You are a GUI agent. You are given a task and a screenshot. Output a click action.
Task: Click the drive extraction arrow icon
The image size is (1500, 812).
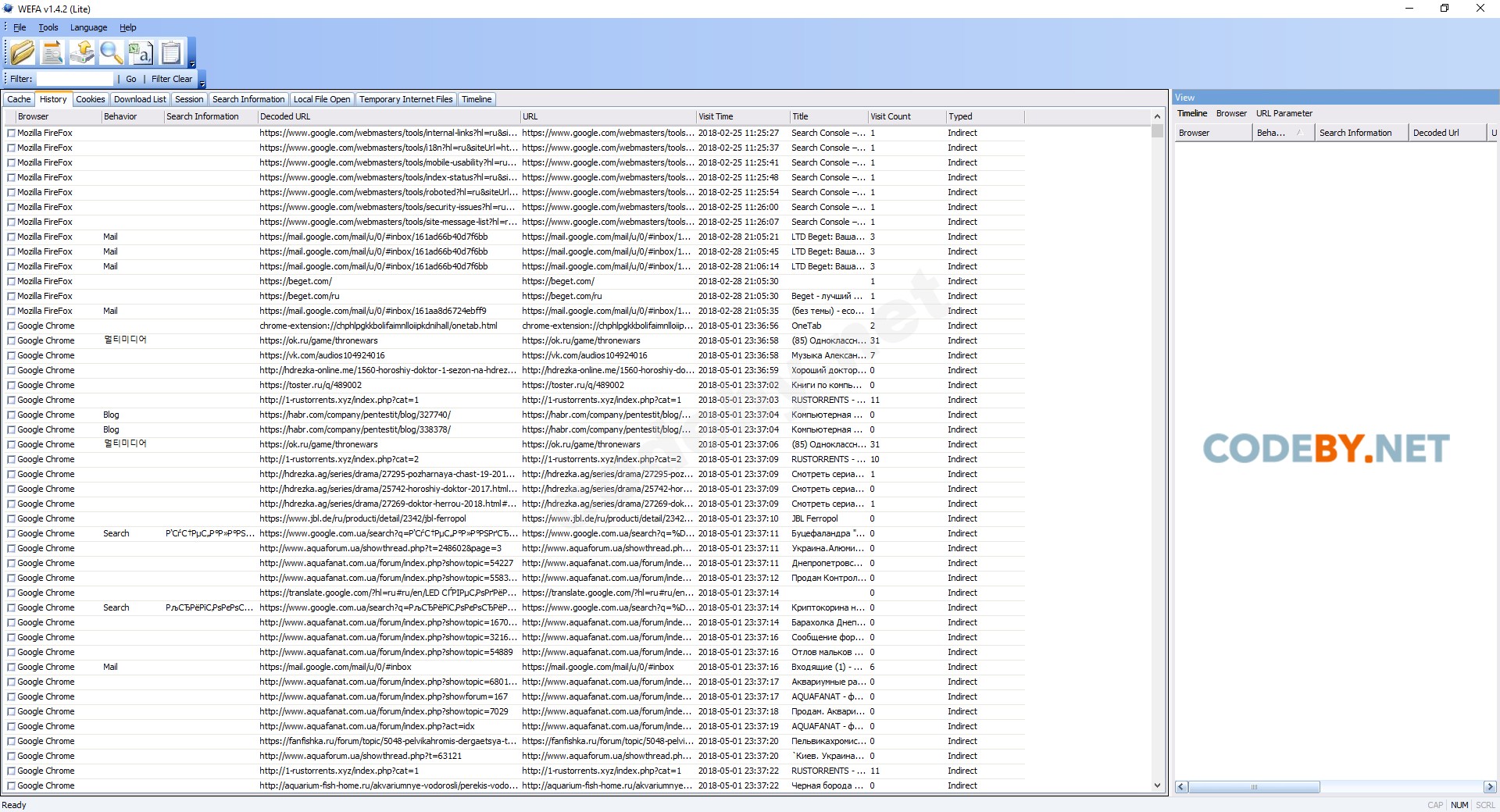(x=82, y=52)
